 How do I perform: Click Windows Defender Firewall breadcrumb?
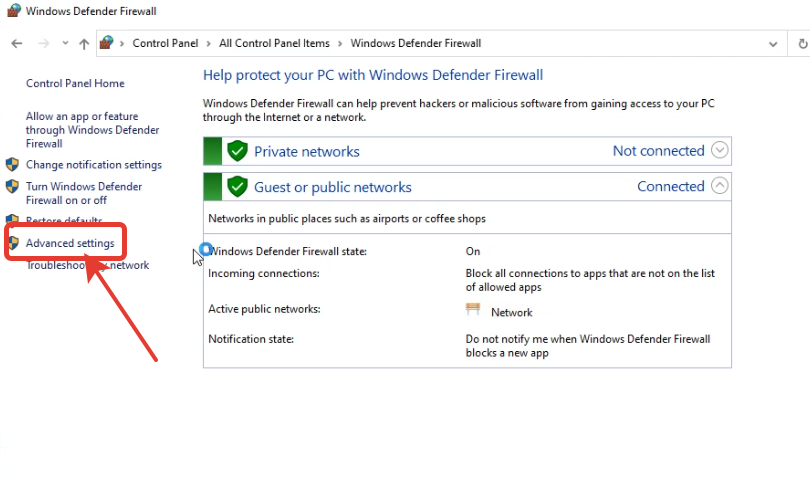(416, 43)
